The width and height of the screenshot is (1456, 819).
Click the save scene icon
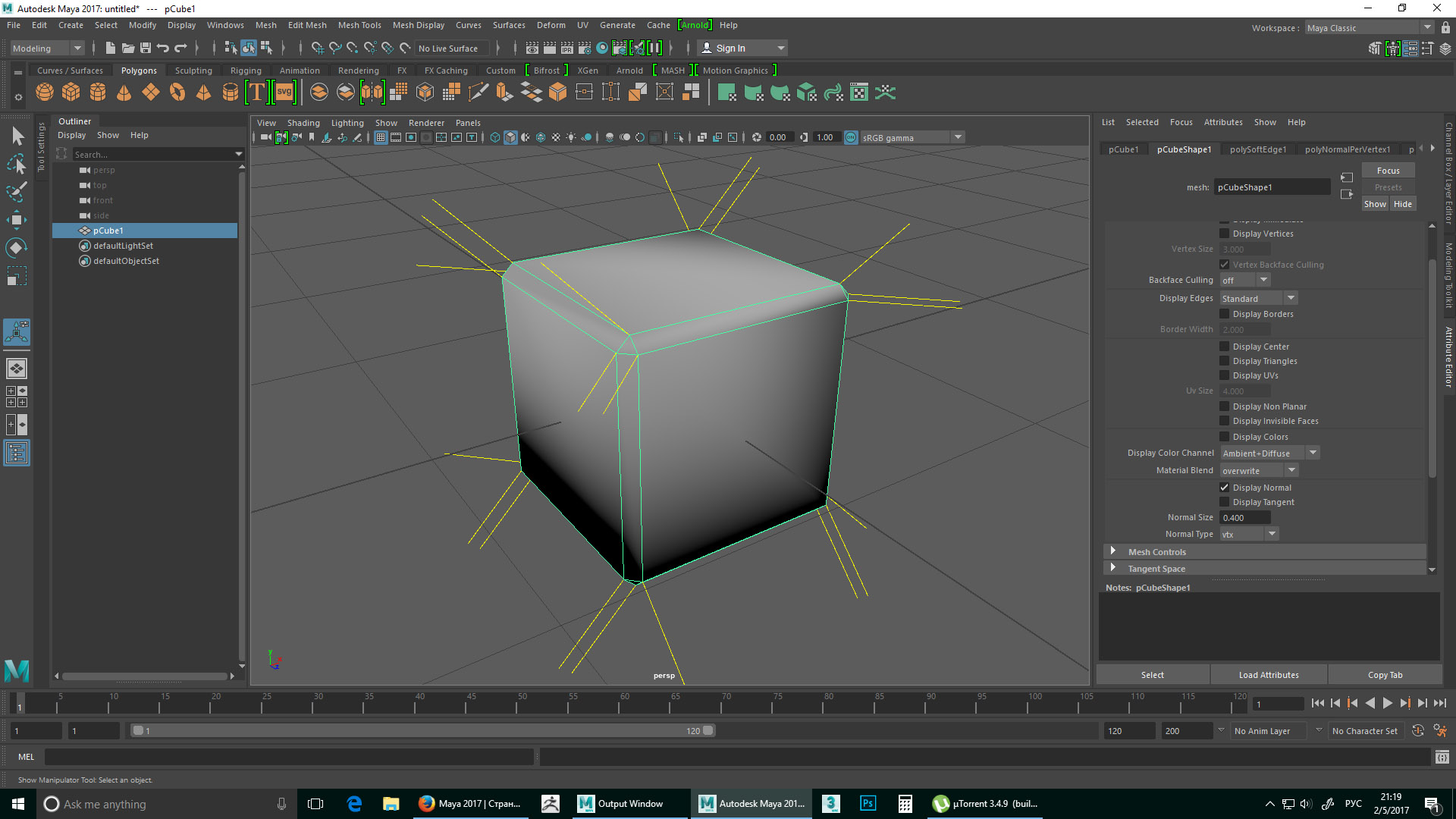click(145, 48)
